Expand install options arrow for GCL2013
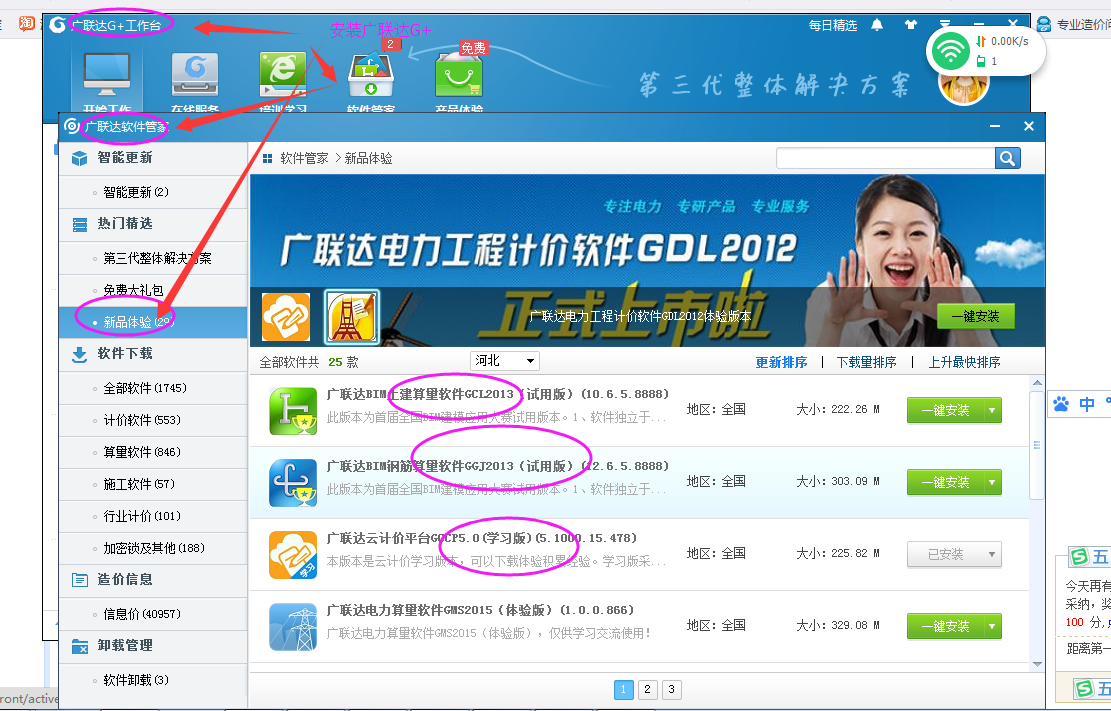The image size is (1111, 711). pyautogui.click(x=992, y=410)
